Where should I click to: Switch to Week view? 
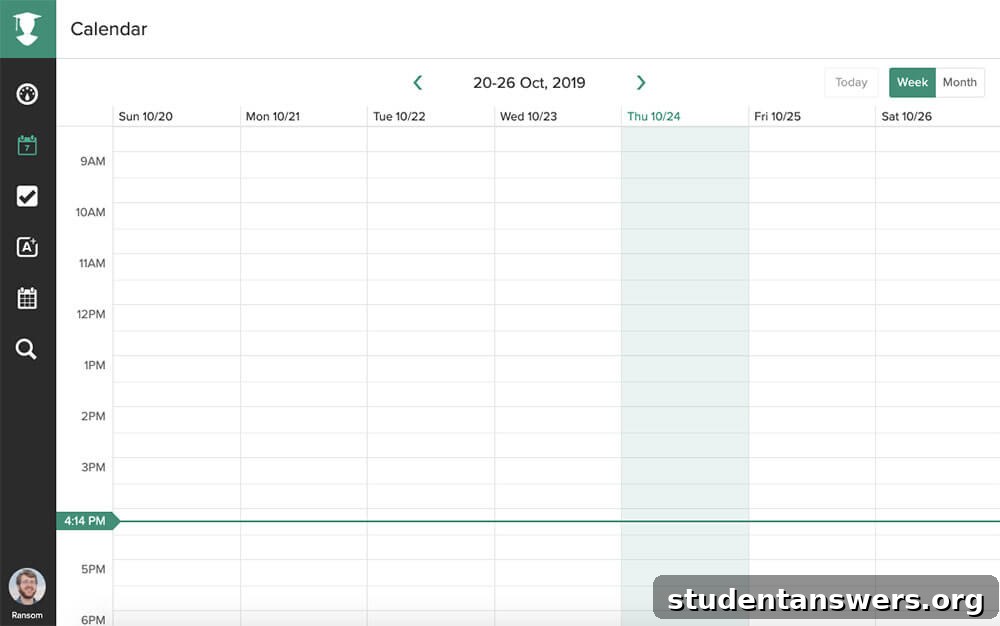click(x=912, y=82)
